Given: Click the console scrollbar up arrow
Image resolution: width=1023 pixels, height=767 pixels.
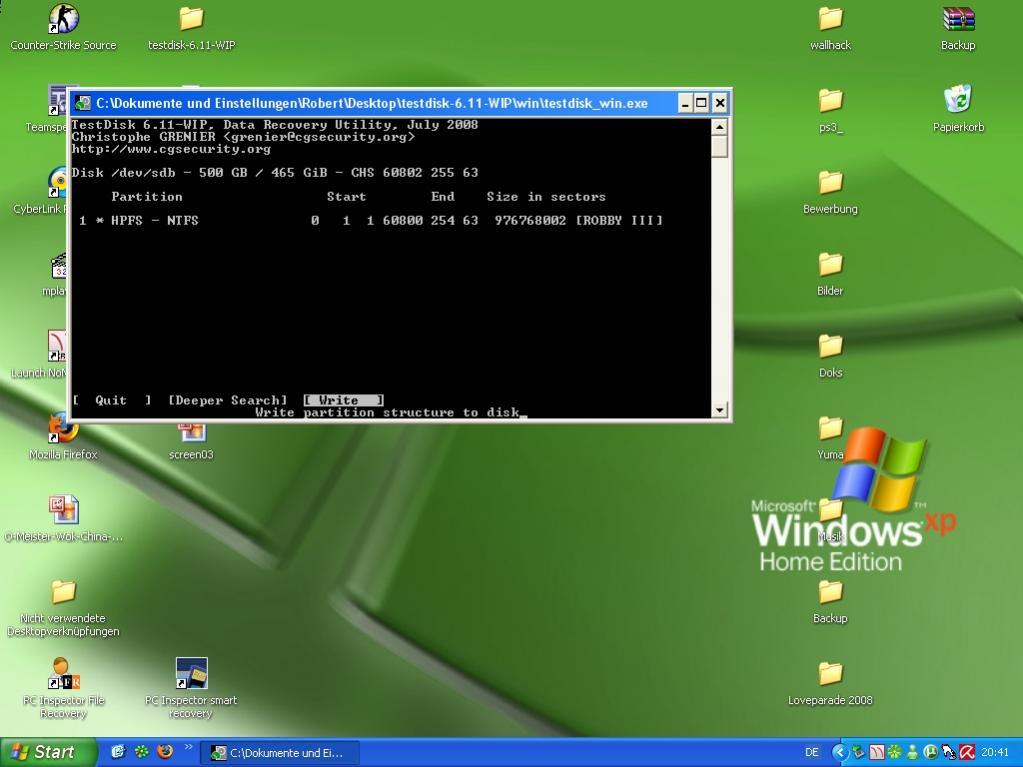Looking at the screenshot, I should [720, 126].
